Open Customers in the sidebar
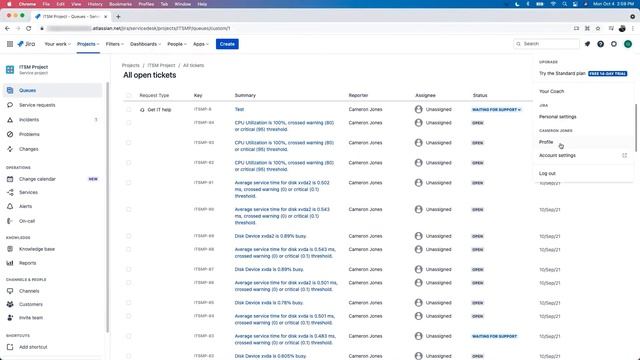Viewport: 640px width, 360px height. coord(53,304)
